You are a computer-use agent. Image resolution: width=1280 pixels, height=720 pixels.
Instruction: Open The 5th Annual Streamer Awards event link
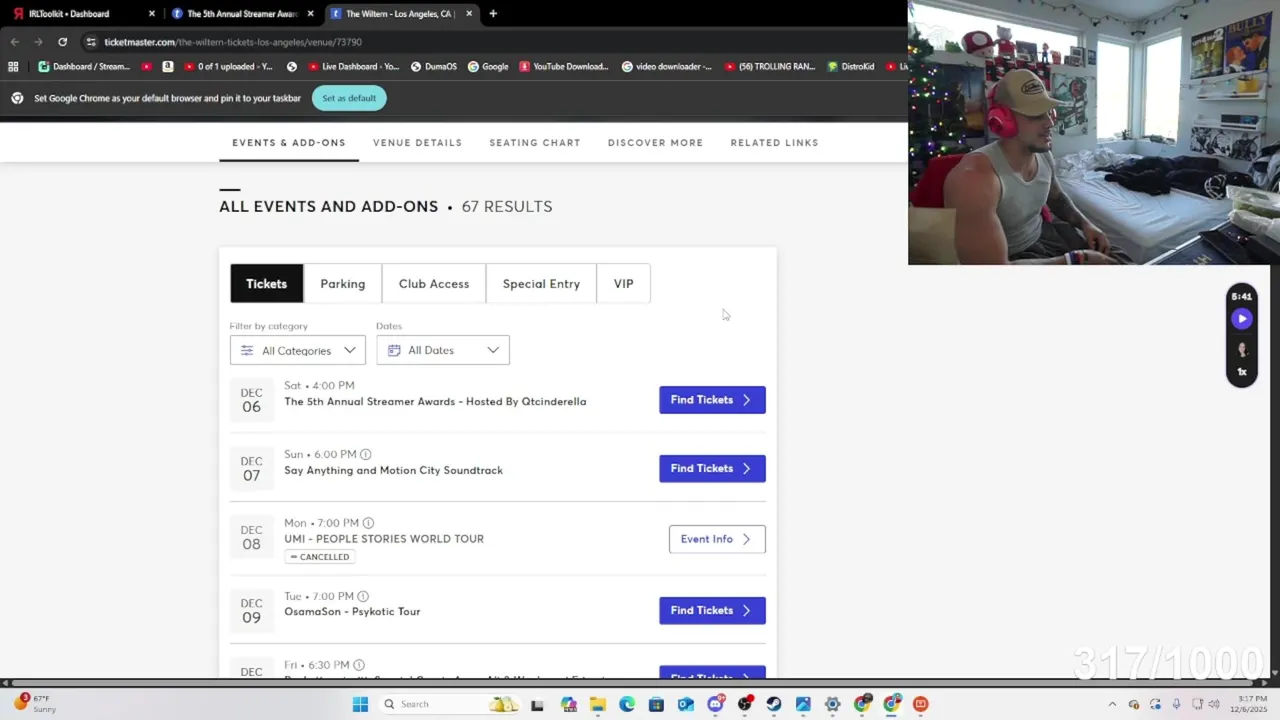coord(435,402)
